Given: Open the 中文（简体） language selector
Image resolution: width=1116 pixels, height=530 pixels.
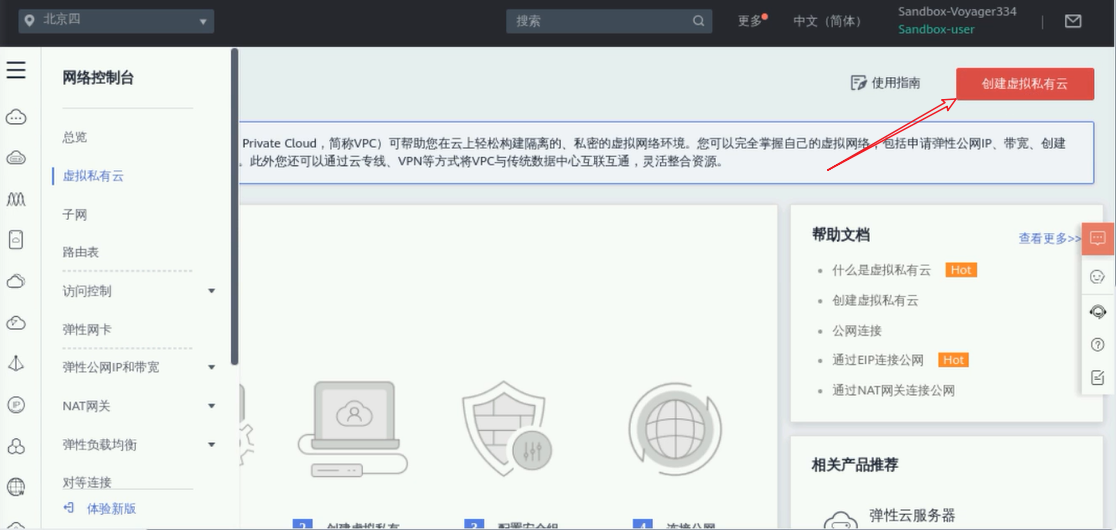Looking at the screenshot, I should tap(827, 21).
